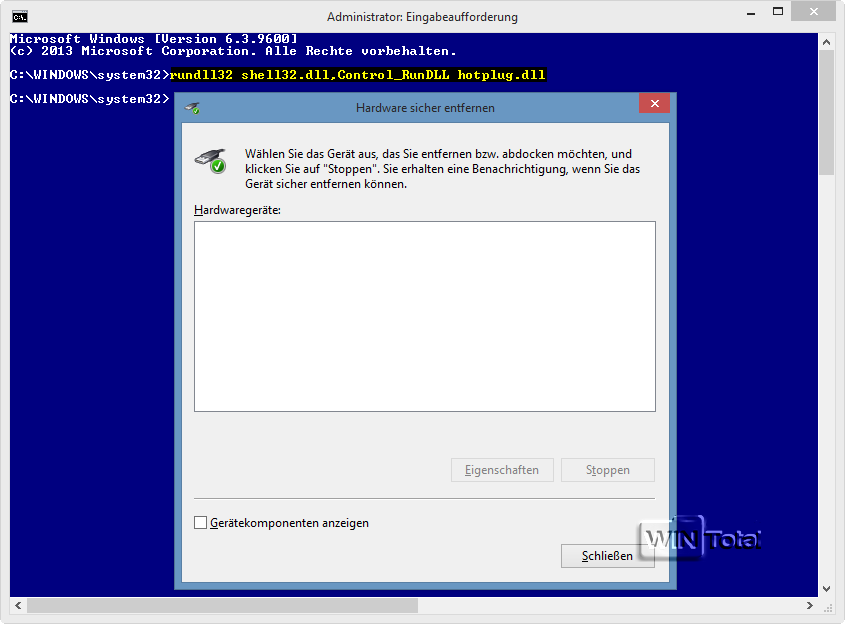Image resolution: width=845 pixels, height=624 pixels.
Task: Click the Stoppen button
Action: (607, 470)
